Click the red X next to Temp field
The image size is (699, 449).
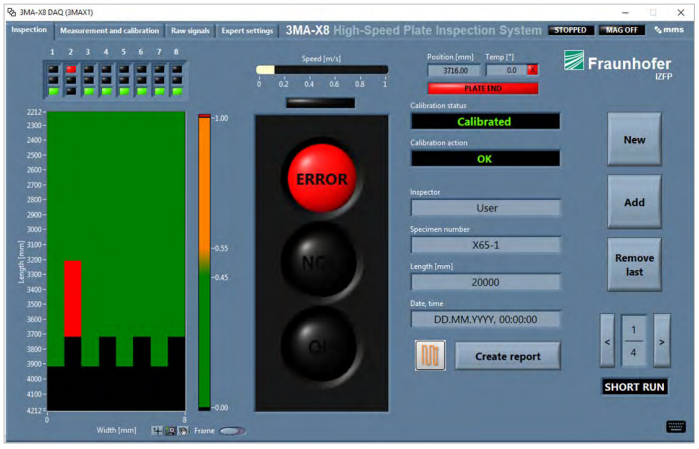532,70
